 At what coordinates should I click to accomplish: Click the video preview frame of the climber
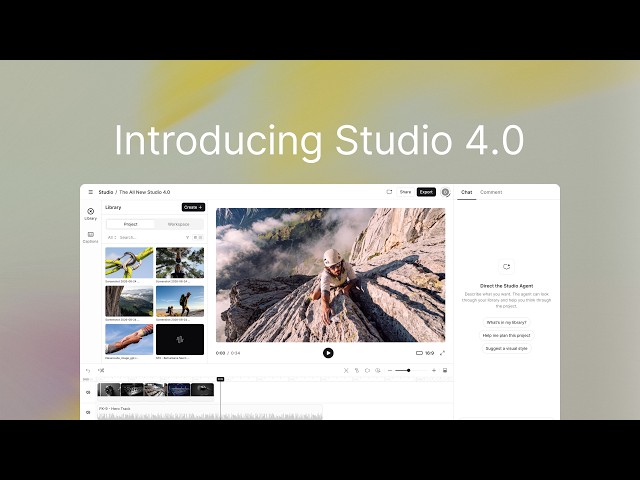click(x=331, y=275)
